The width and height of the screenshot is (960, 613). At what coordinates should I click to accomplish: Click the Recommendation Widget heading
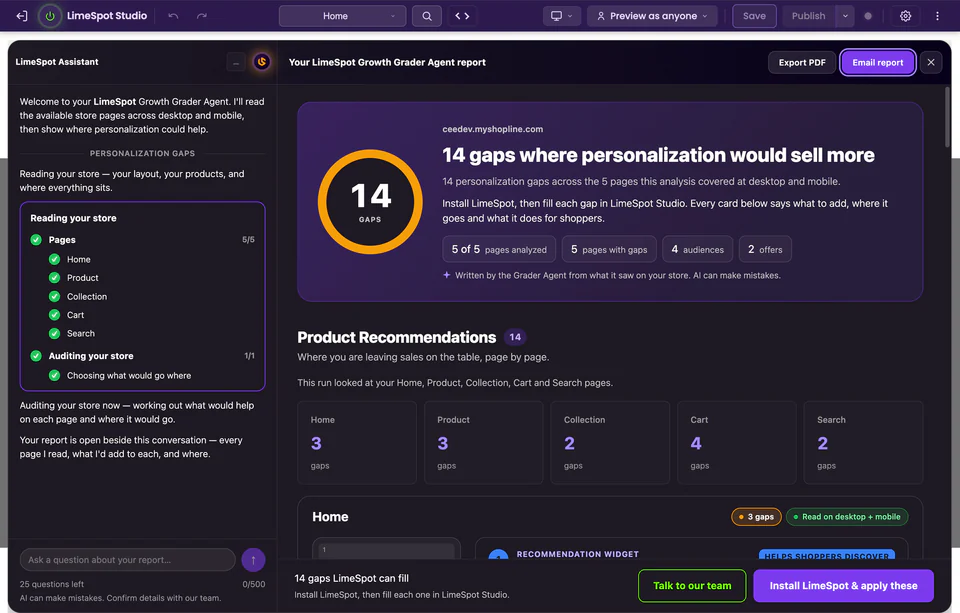tap(577, 554)
